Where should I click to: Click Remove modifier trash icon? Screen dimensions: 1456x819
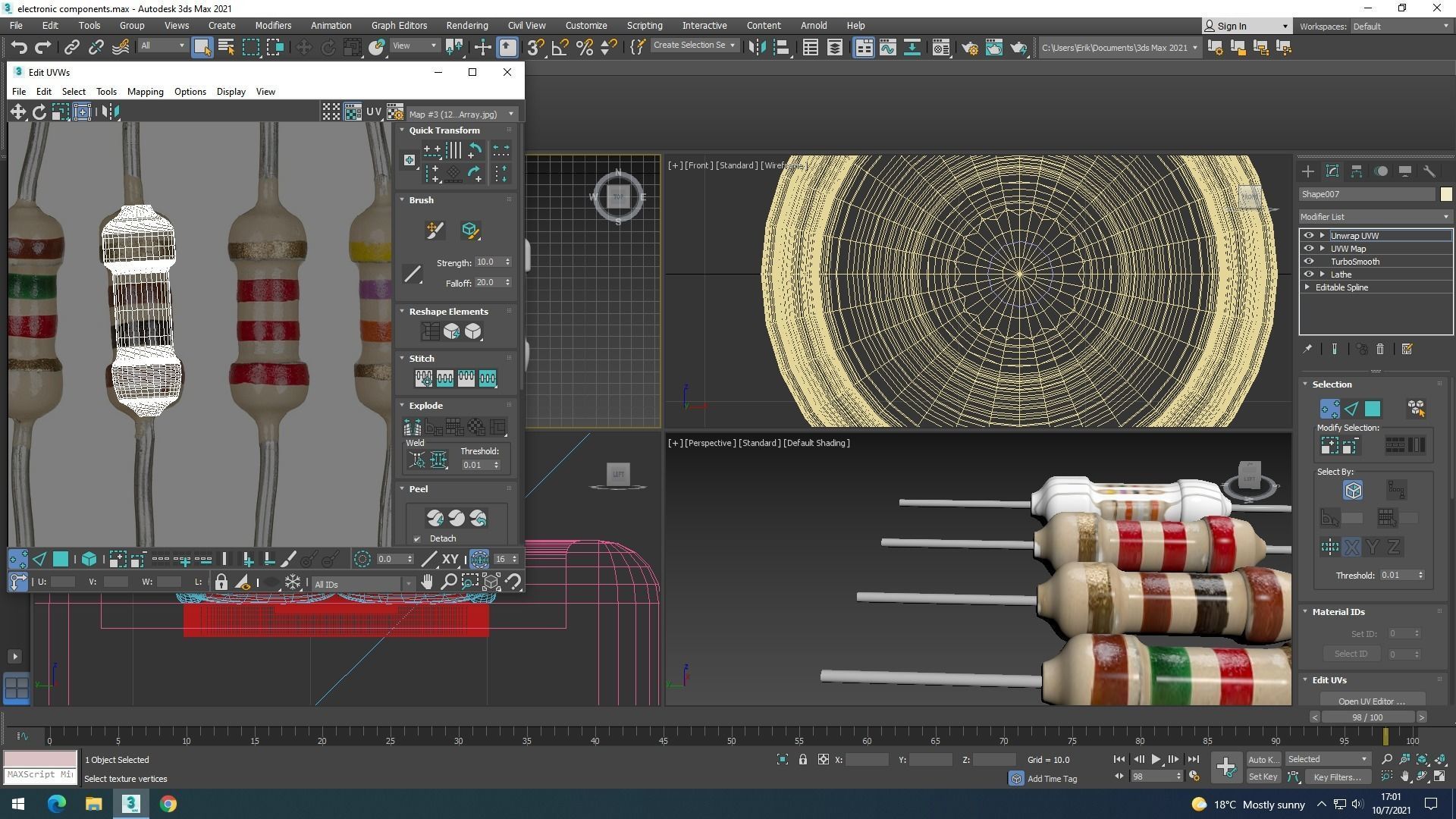[1380, 350]
